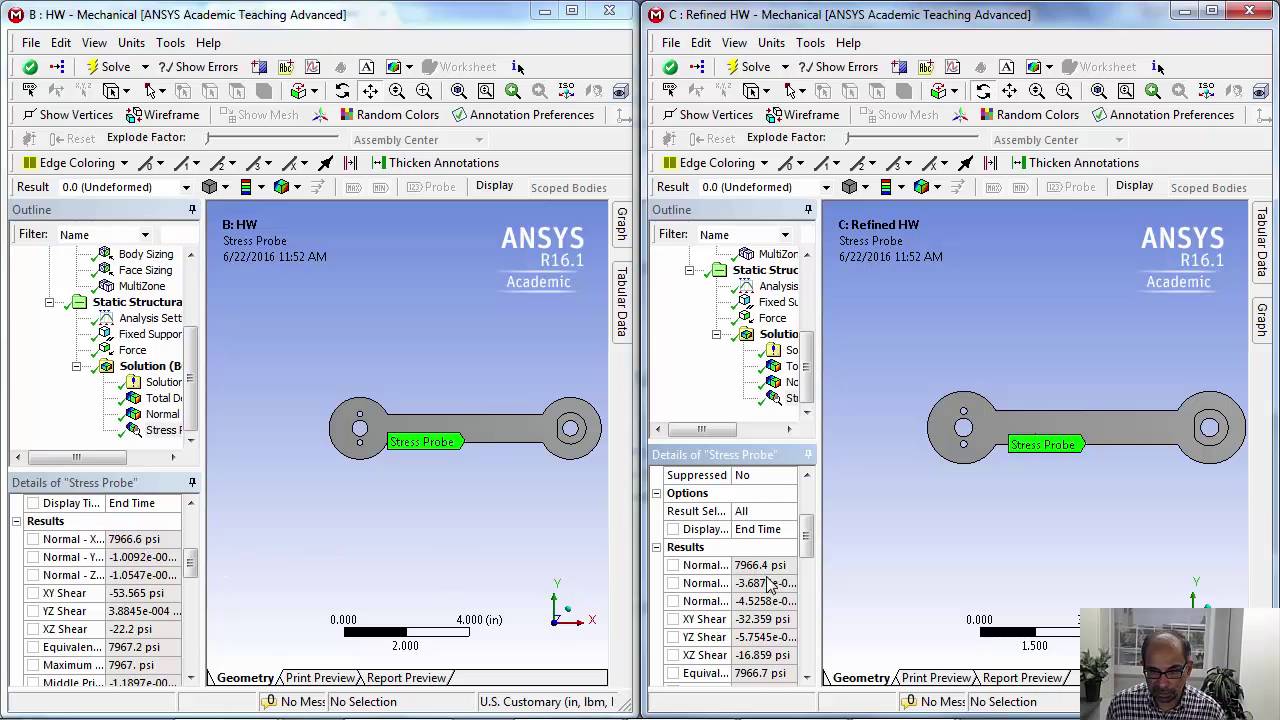Check Equival... checkbox in C: Refined HW details
Image resolution: width=1280 pixels, height=720 pixels.
point(673,673)
